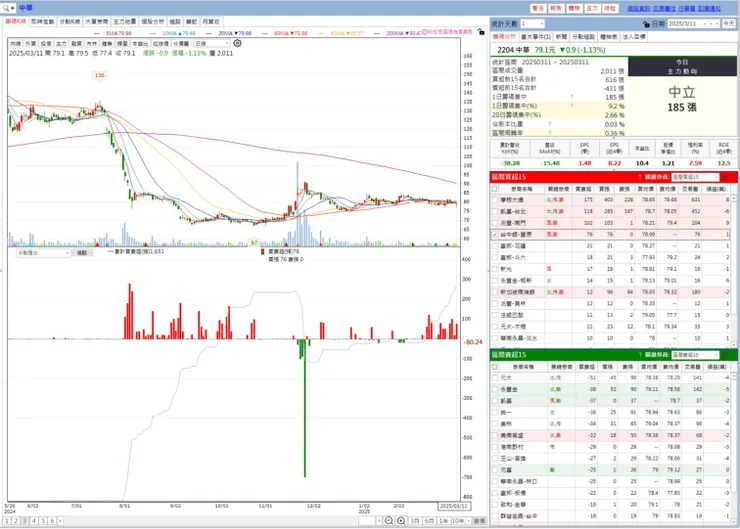Click help icon next to 區間周轉率
Viewport: 740px width, 529px height.
point(549,133)
